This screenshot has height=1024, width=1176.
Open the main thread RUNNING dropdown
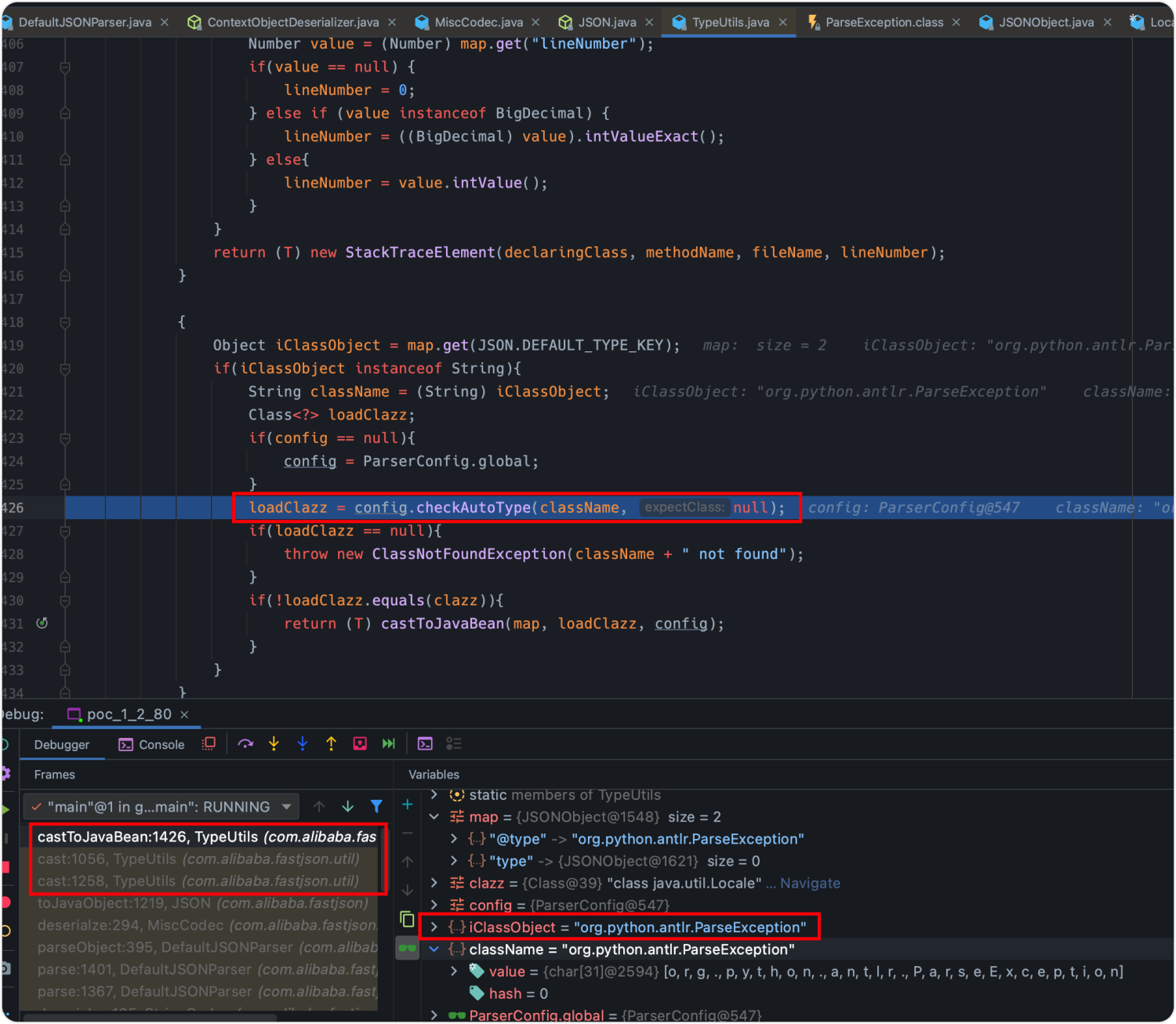(x=160, y=807)
